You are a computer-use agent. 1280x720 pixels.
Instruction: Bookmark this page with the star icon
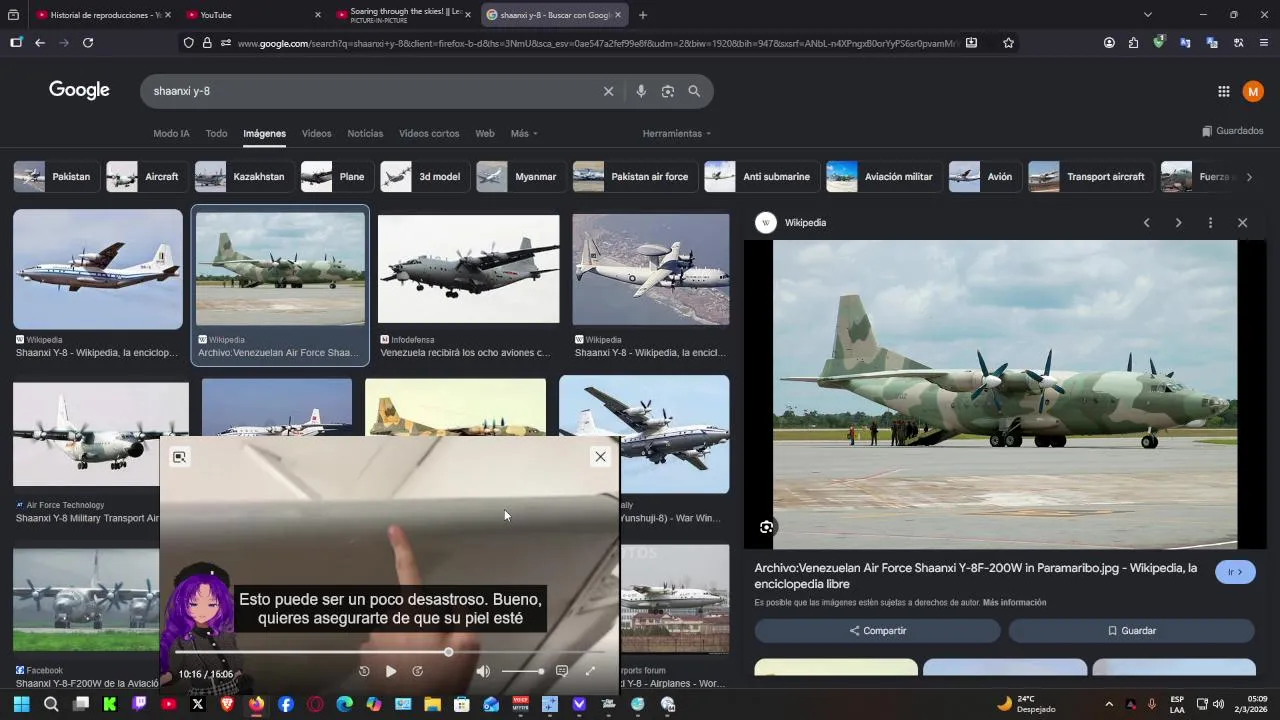click(x=1008, y=43)
